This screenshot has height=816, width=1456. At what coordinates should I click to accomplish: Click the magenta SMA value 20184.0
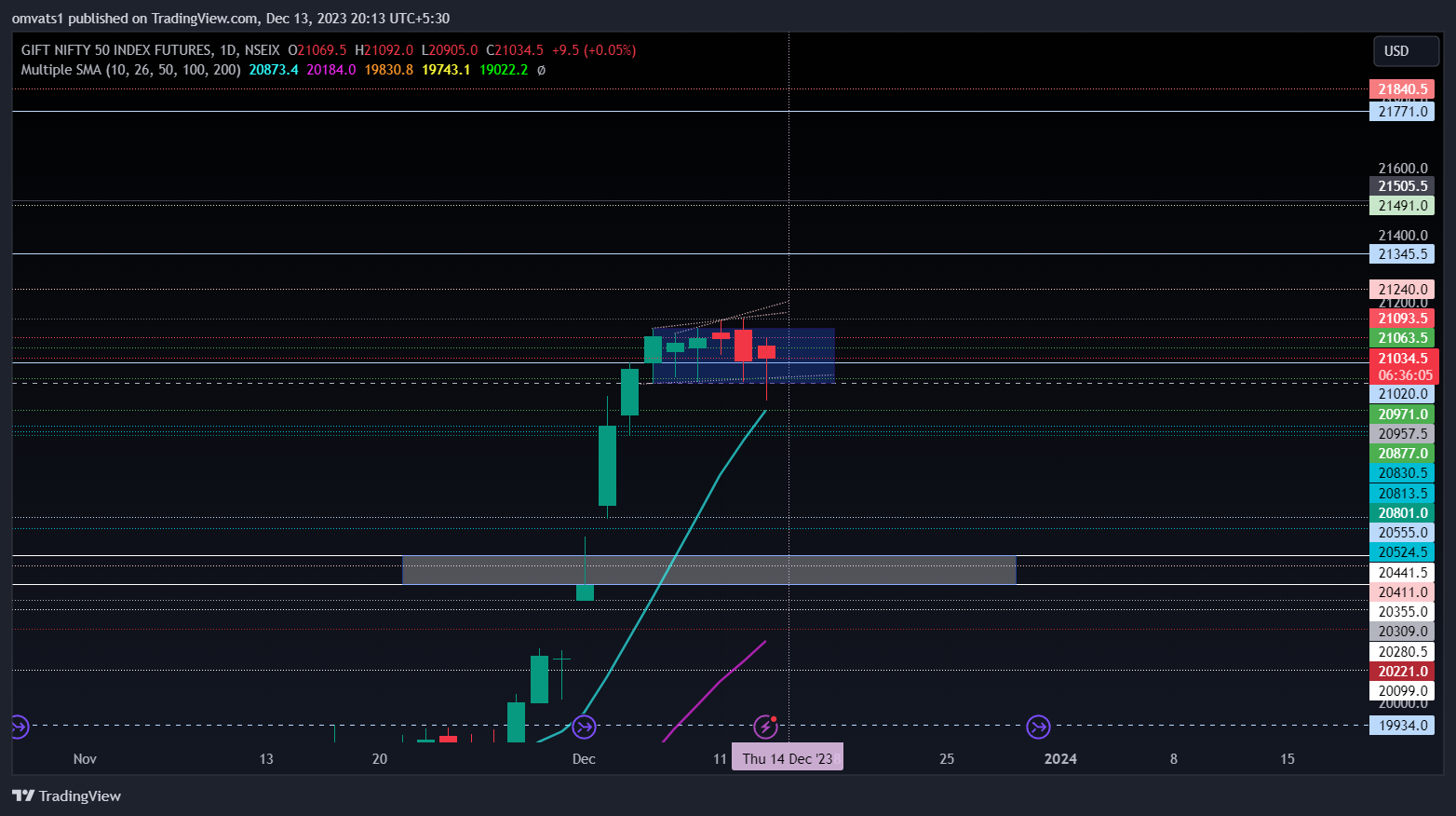point(331,70)
